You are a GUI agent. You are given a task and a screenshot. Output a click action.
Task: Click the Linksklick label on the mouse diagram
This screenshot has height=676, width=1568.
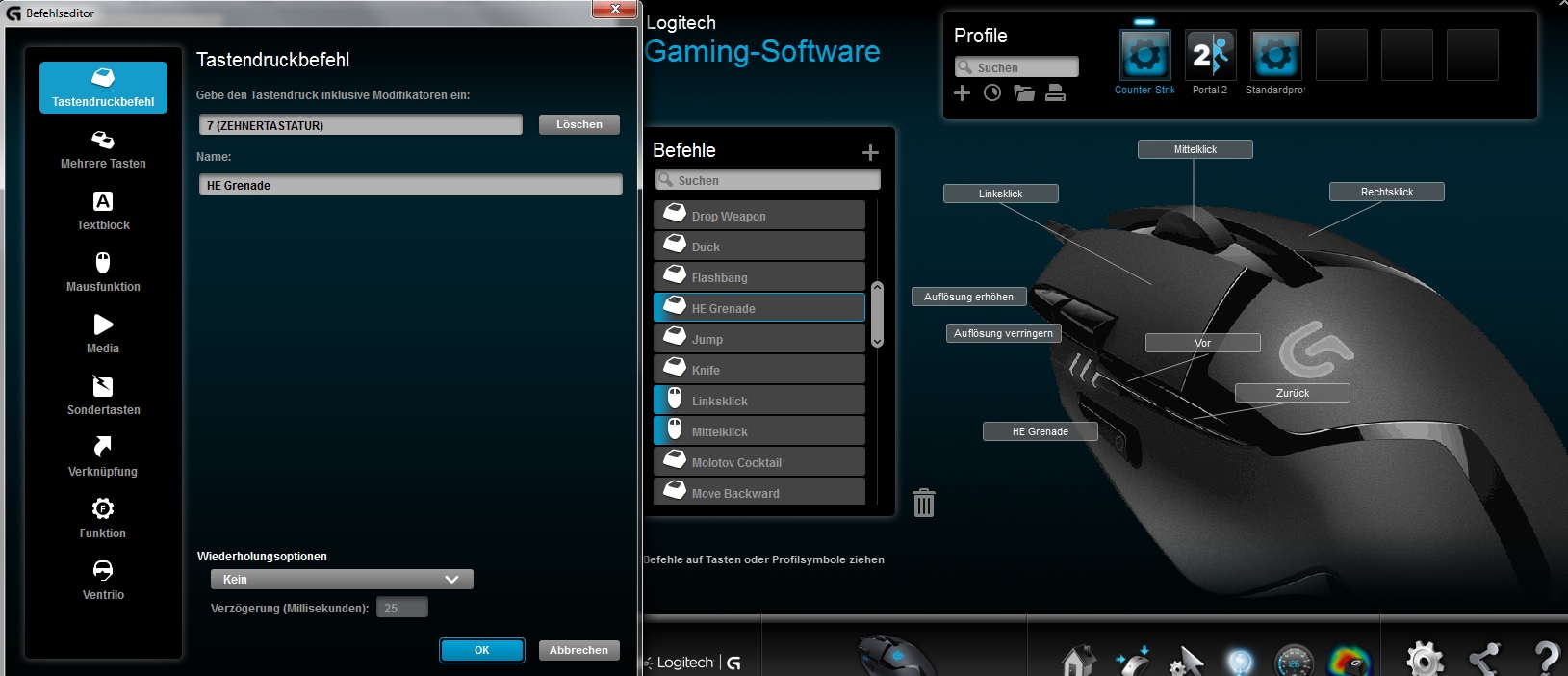point(1000,194)
